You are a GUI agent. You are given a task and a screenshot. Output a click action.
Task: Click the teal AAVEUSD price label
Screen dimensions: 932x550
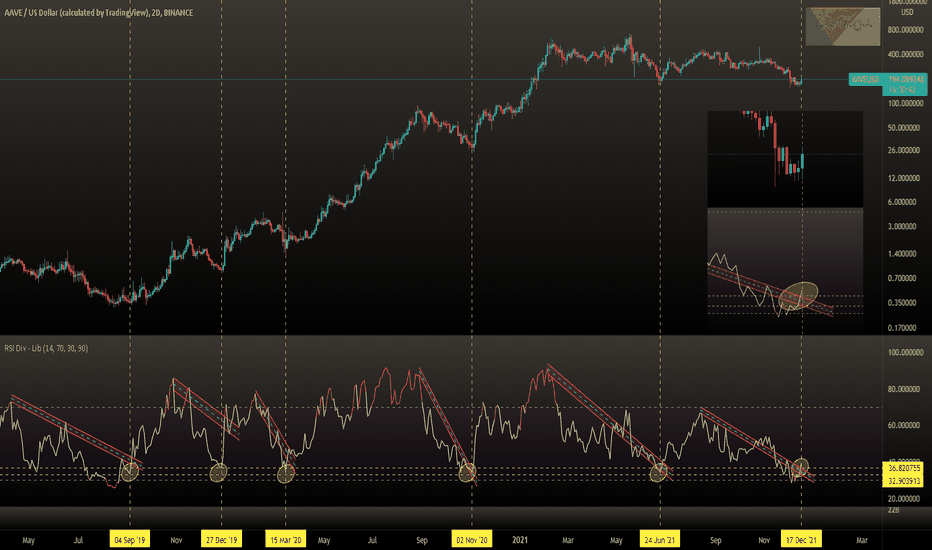865,79
